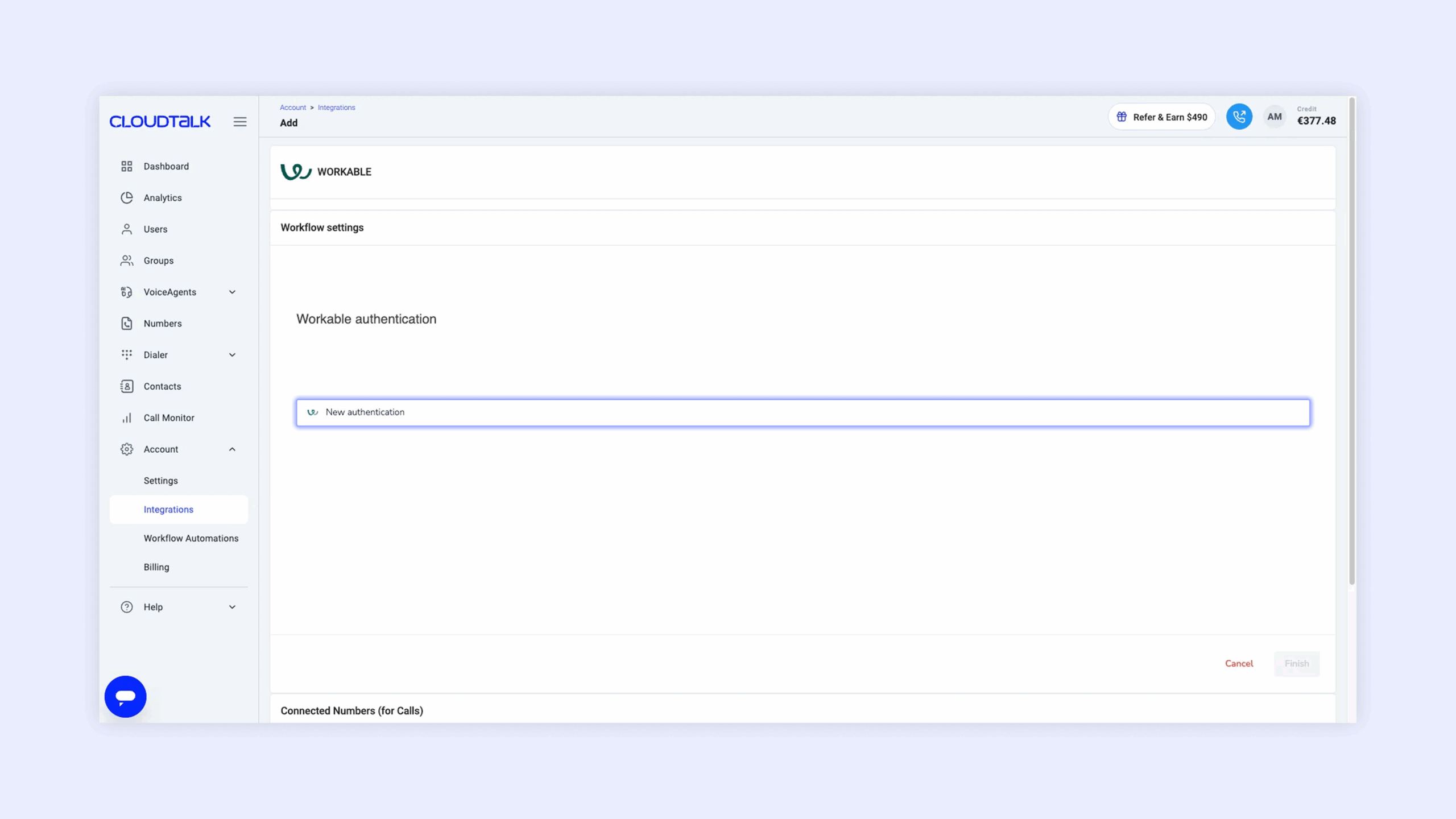The width and height of the screenshot is (1456, 819).
Task: Open Workflow Automations in sidebar
Action: click(191, 538)
